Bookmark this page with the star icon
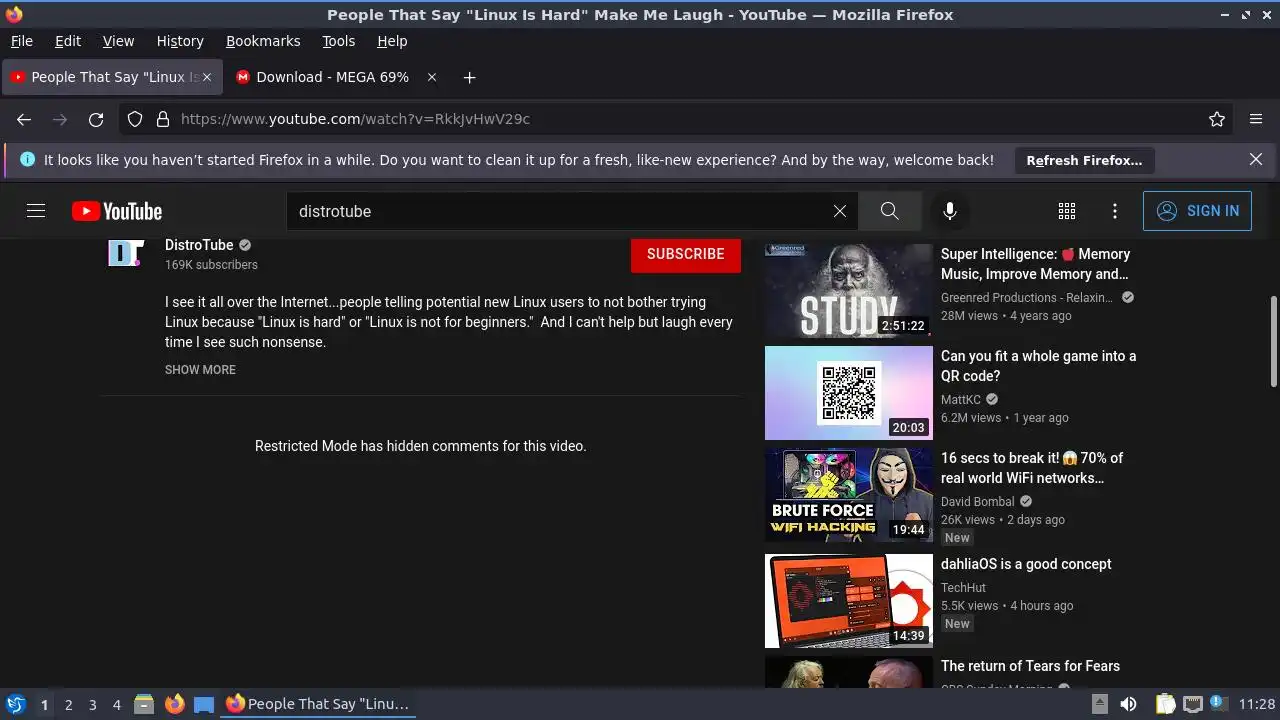This screenshot has height=720, width=1280. point(1217,119)
